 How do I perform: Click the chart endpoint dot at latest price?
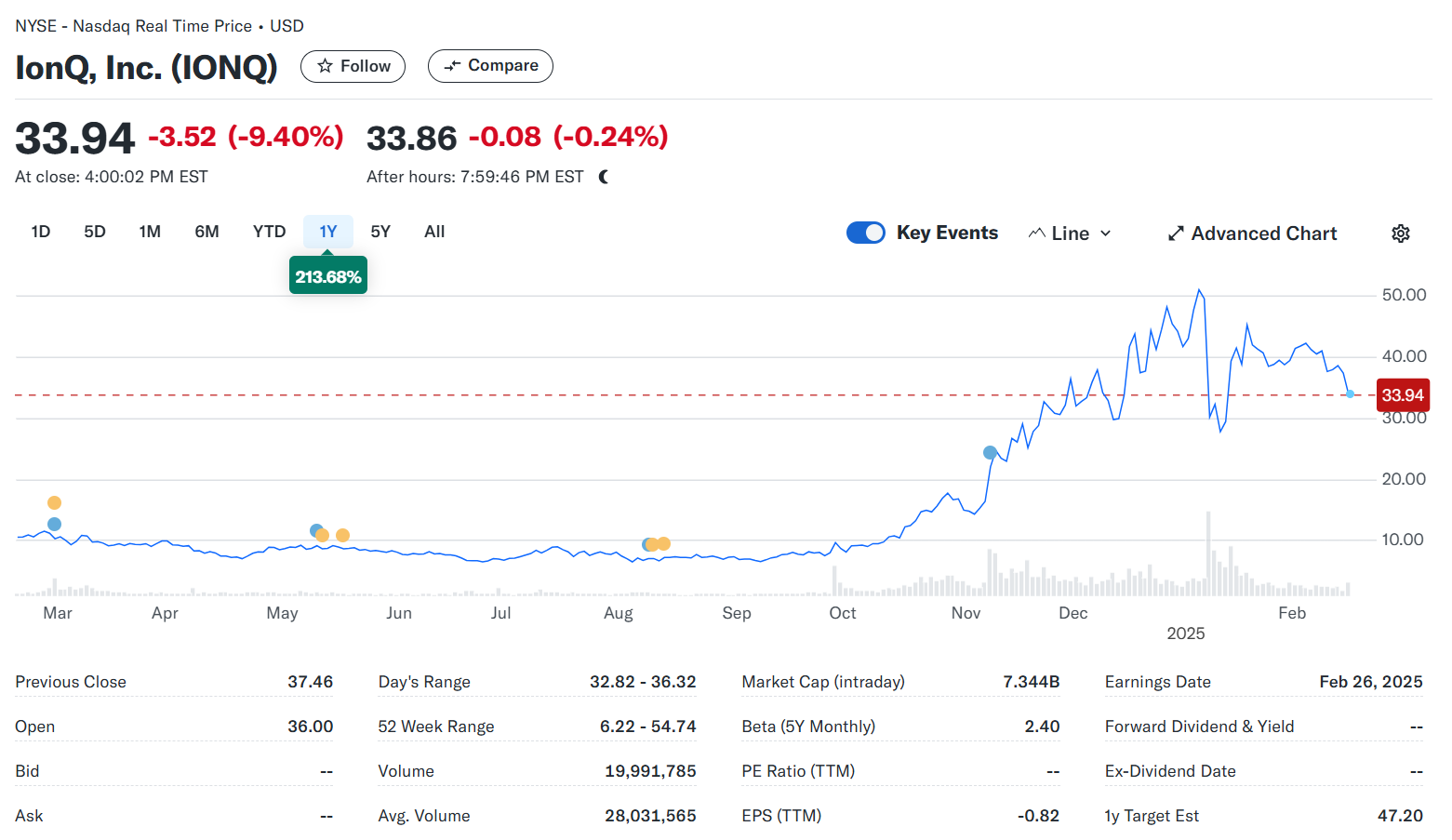[x=1350, y=394]
